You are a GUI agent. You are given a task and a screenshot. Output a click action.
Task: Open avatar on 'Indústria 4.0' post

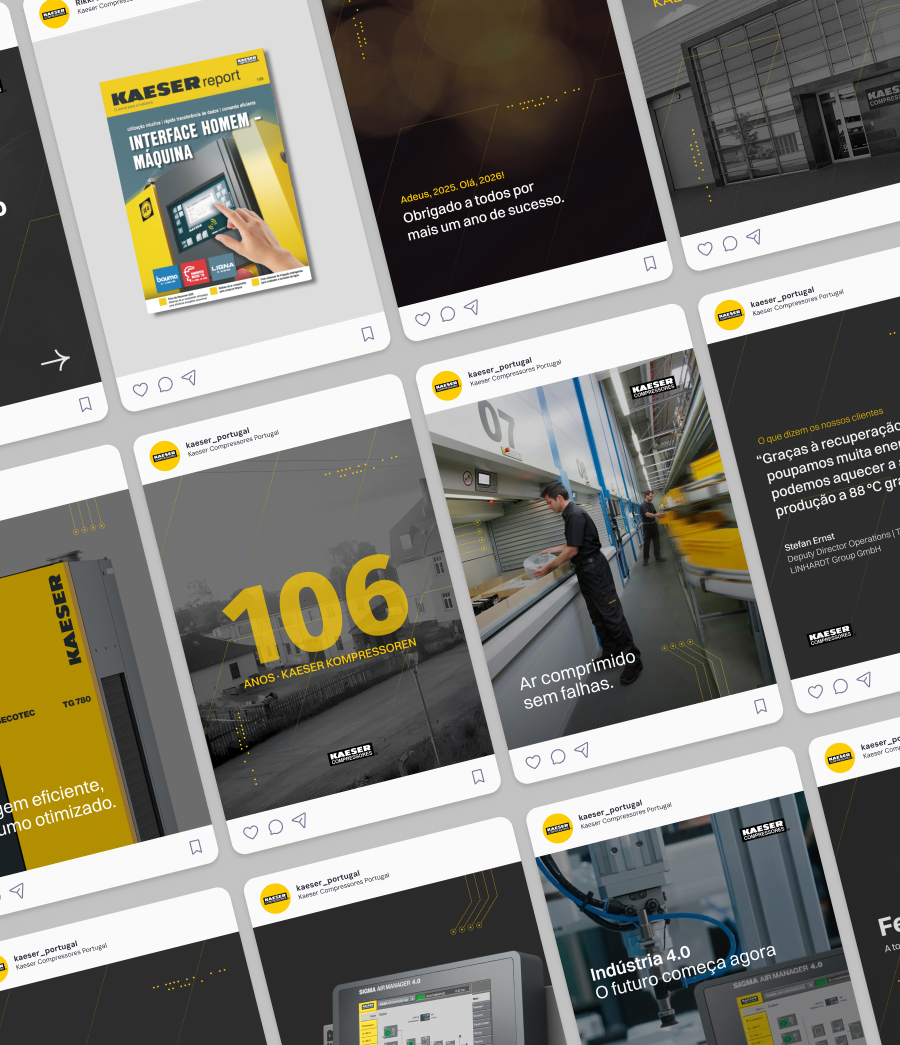[557, 828]
